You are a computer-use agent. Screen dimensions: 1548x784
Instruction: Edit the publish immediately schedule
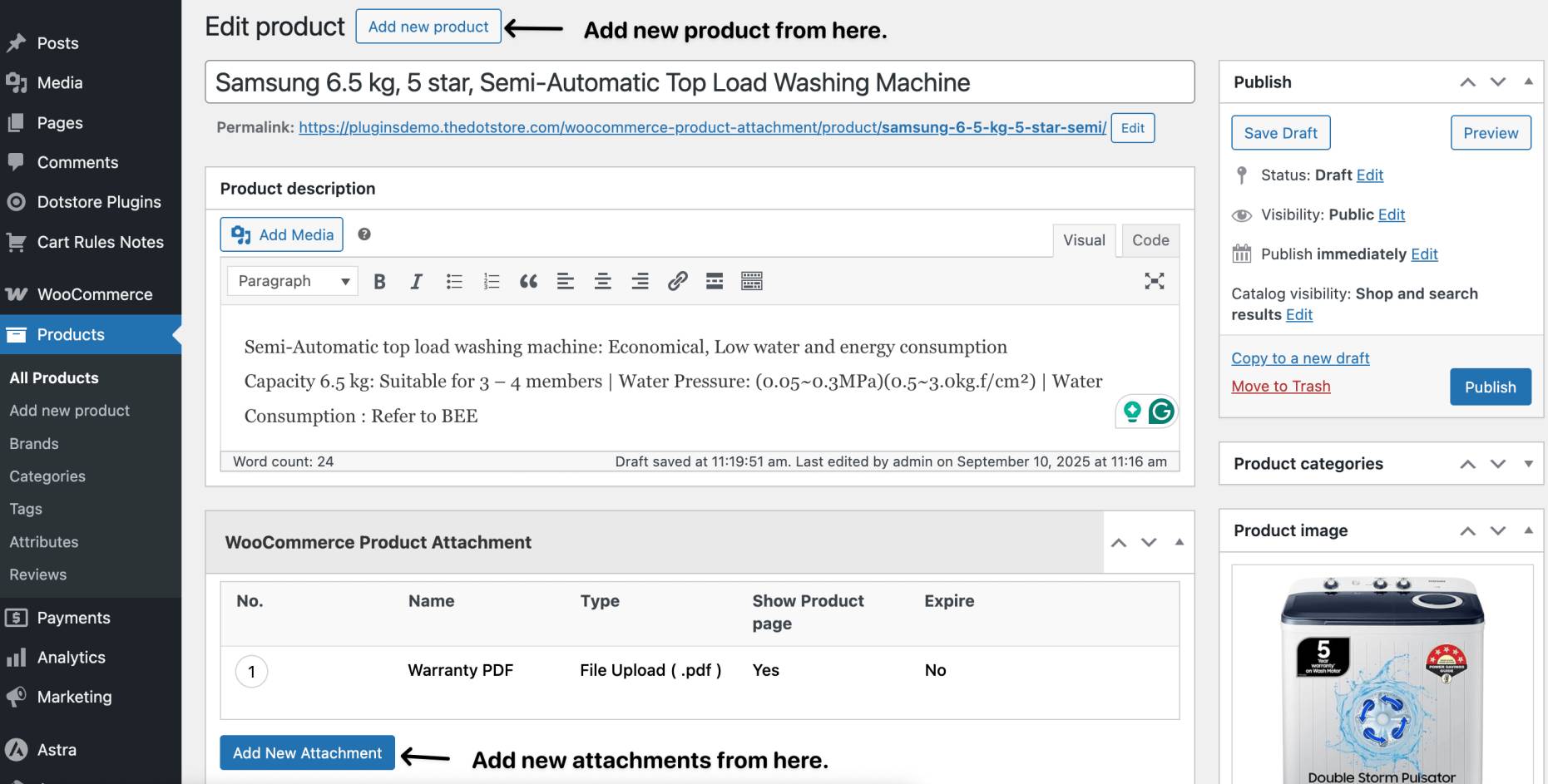[x=1424, y=254]
